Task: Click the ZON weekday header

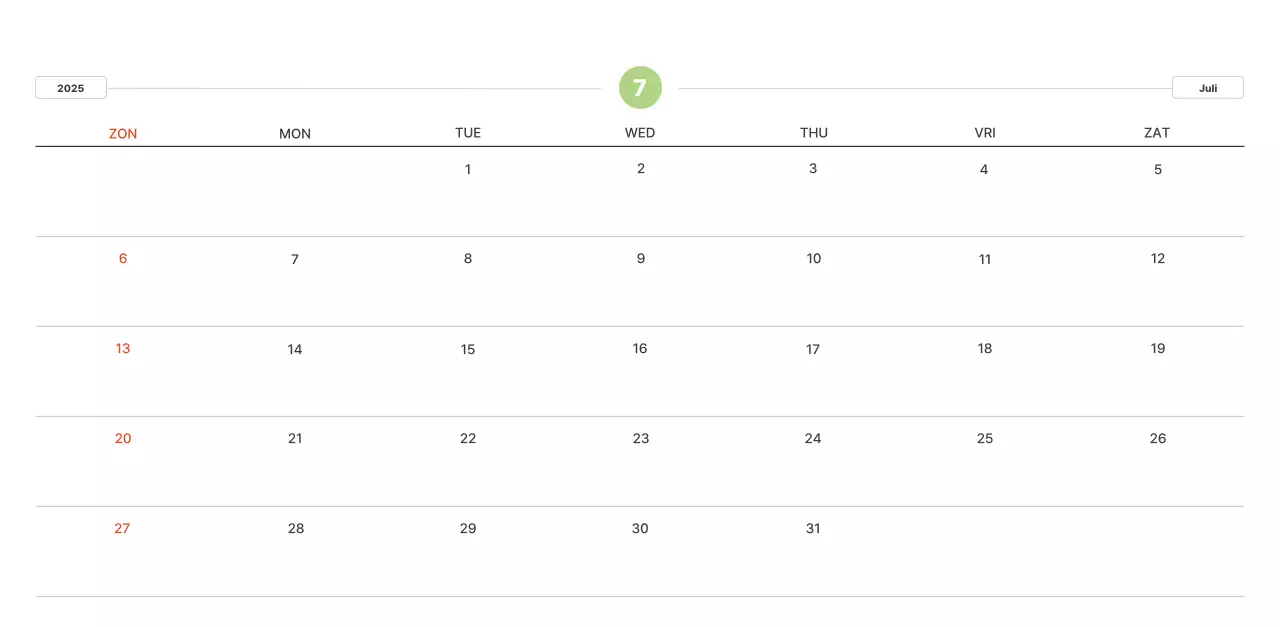Action: point(123,133)
